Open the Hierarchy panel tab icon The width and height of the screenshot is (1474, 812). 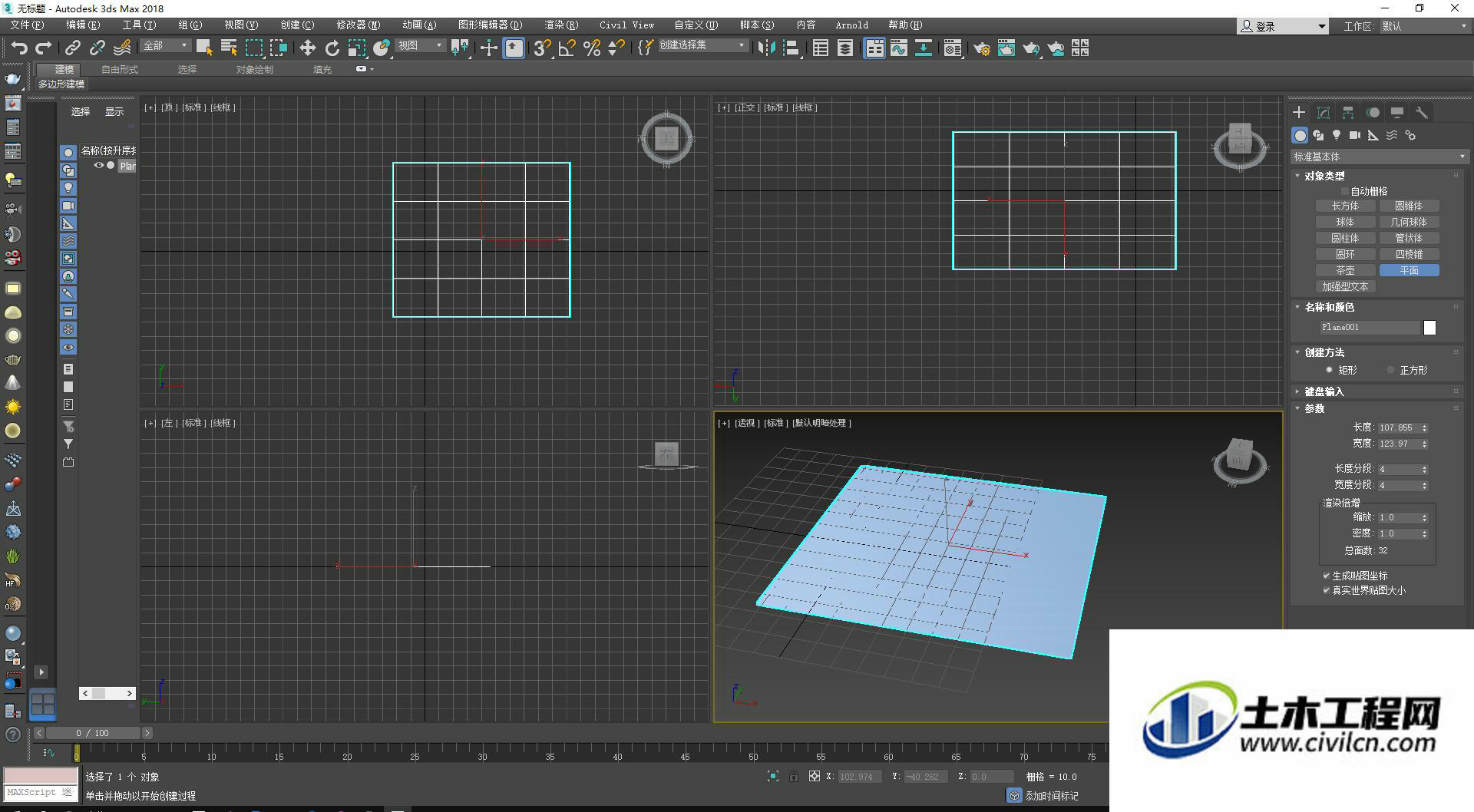click(x=1348, y=113)
